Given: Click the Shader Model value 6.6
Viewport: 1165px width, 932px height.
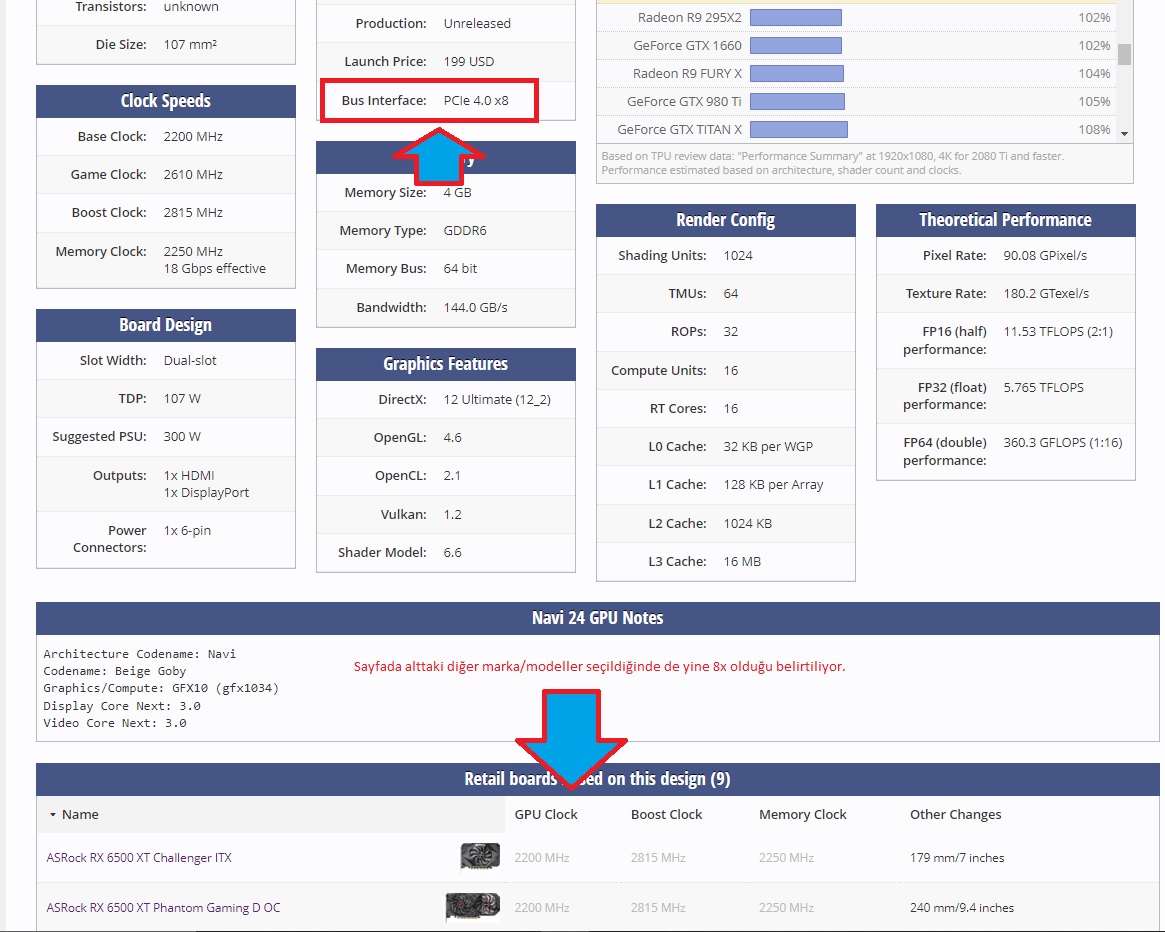Looking at the screenshot, I should pos(452,552).
